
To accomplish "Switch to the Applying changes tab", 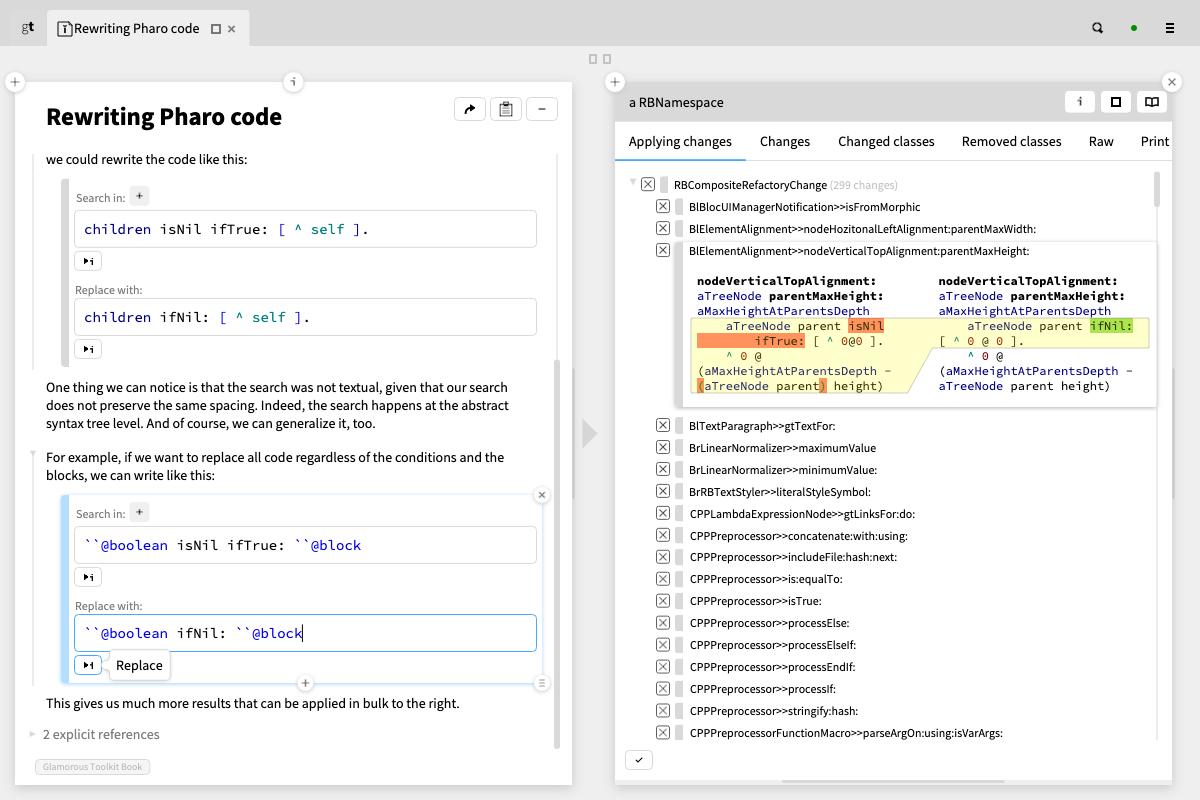I will (x=680, y=141).
